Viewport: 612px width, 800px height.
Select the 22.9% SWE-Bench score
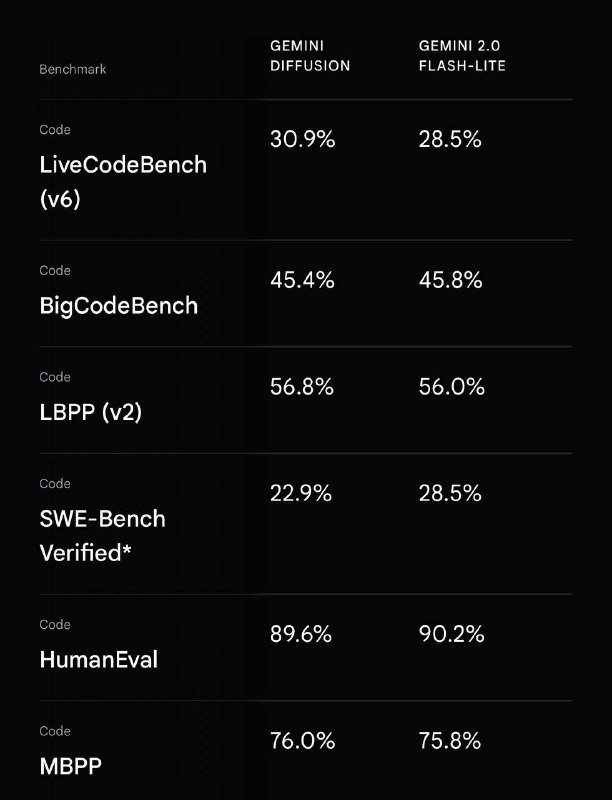[301, 493]
